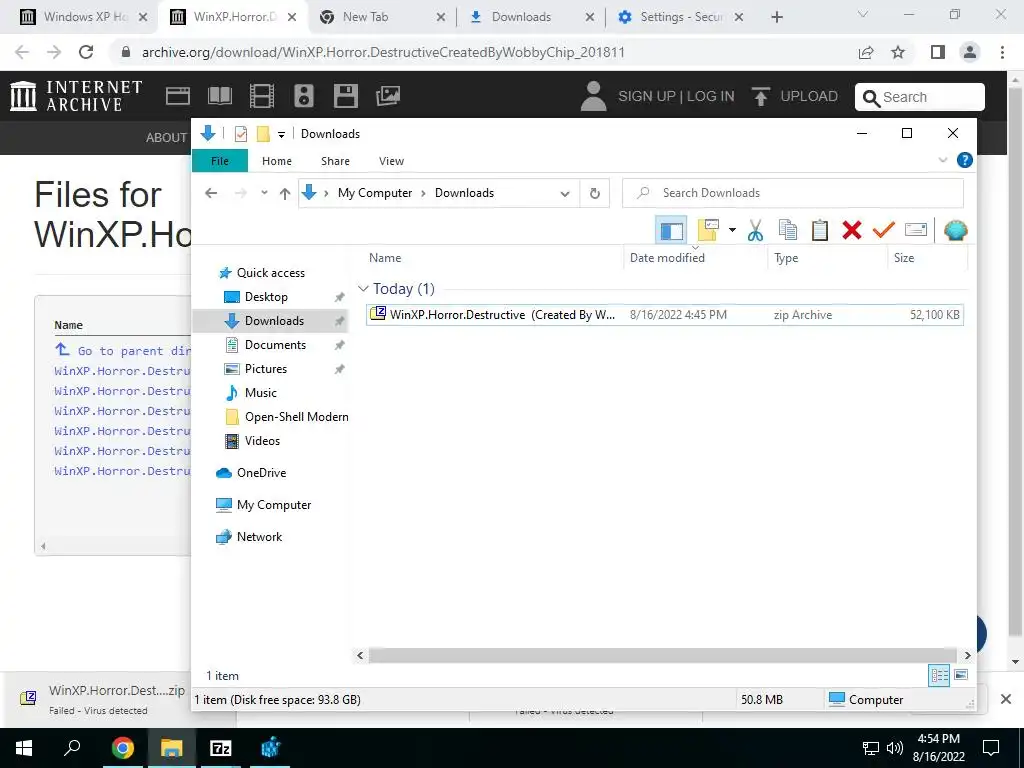Expand the ribbon with the chevron

(x=942, y=160)
